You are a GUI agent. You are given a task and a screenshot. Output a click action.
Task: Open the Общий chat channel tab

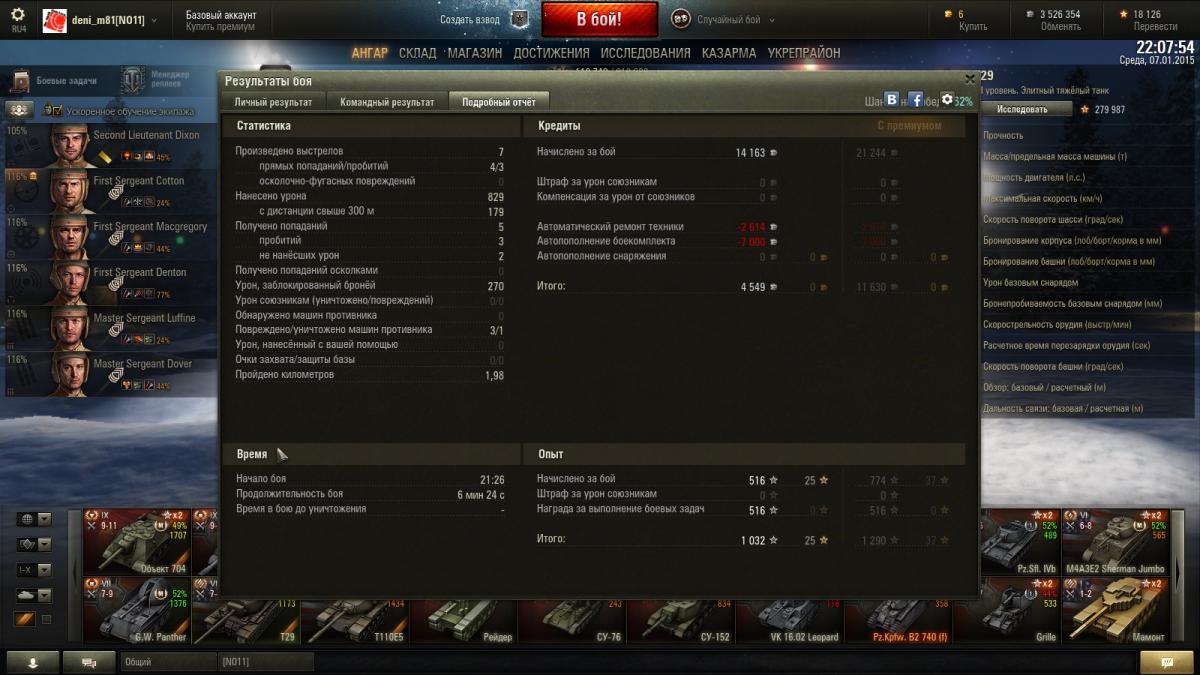point(168,662)
